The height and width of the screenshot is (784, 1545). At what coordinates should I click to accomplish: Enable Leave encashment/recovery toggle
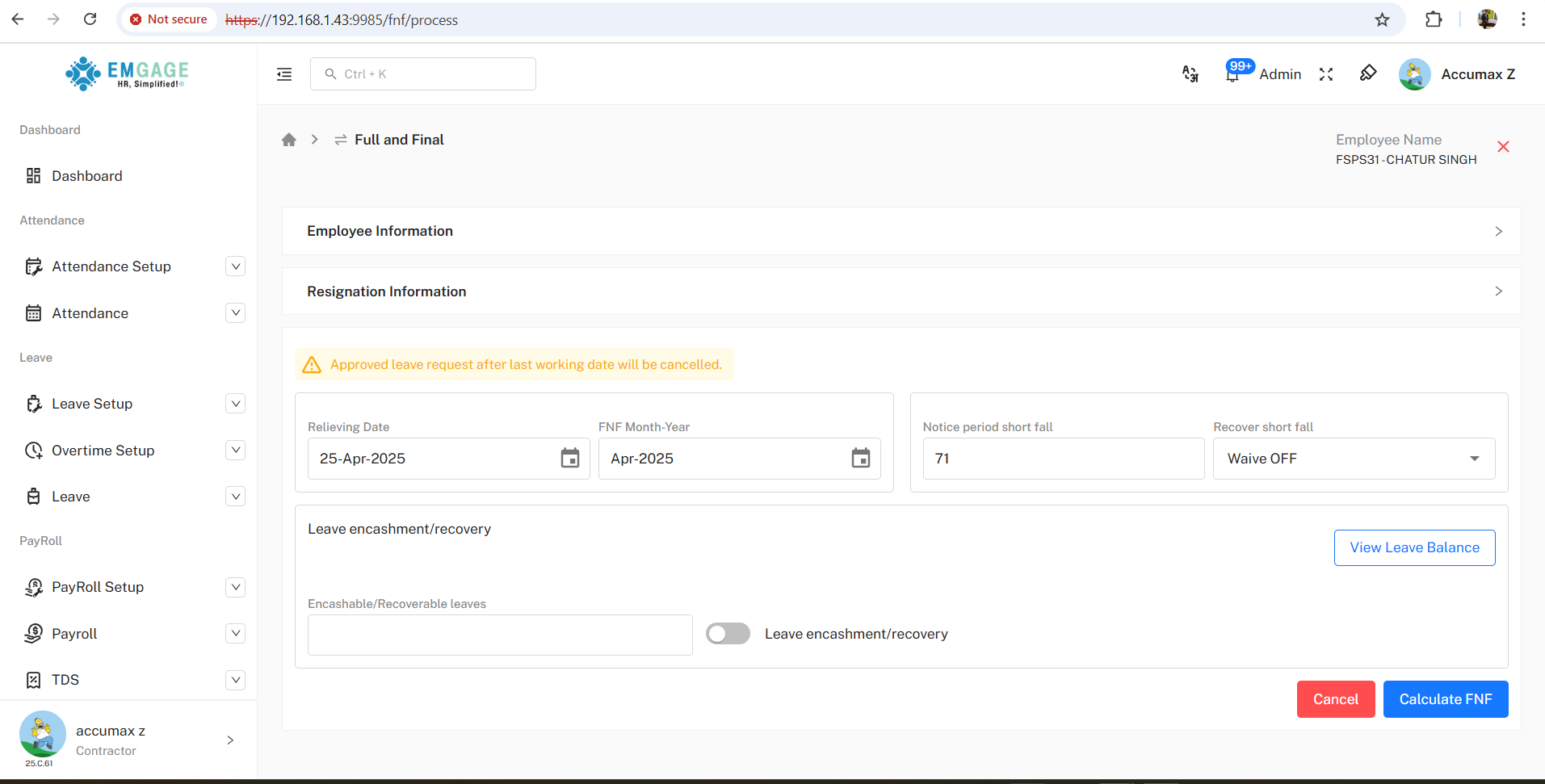tap(728, 634)
